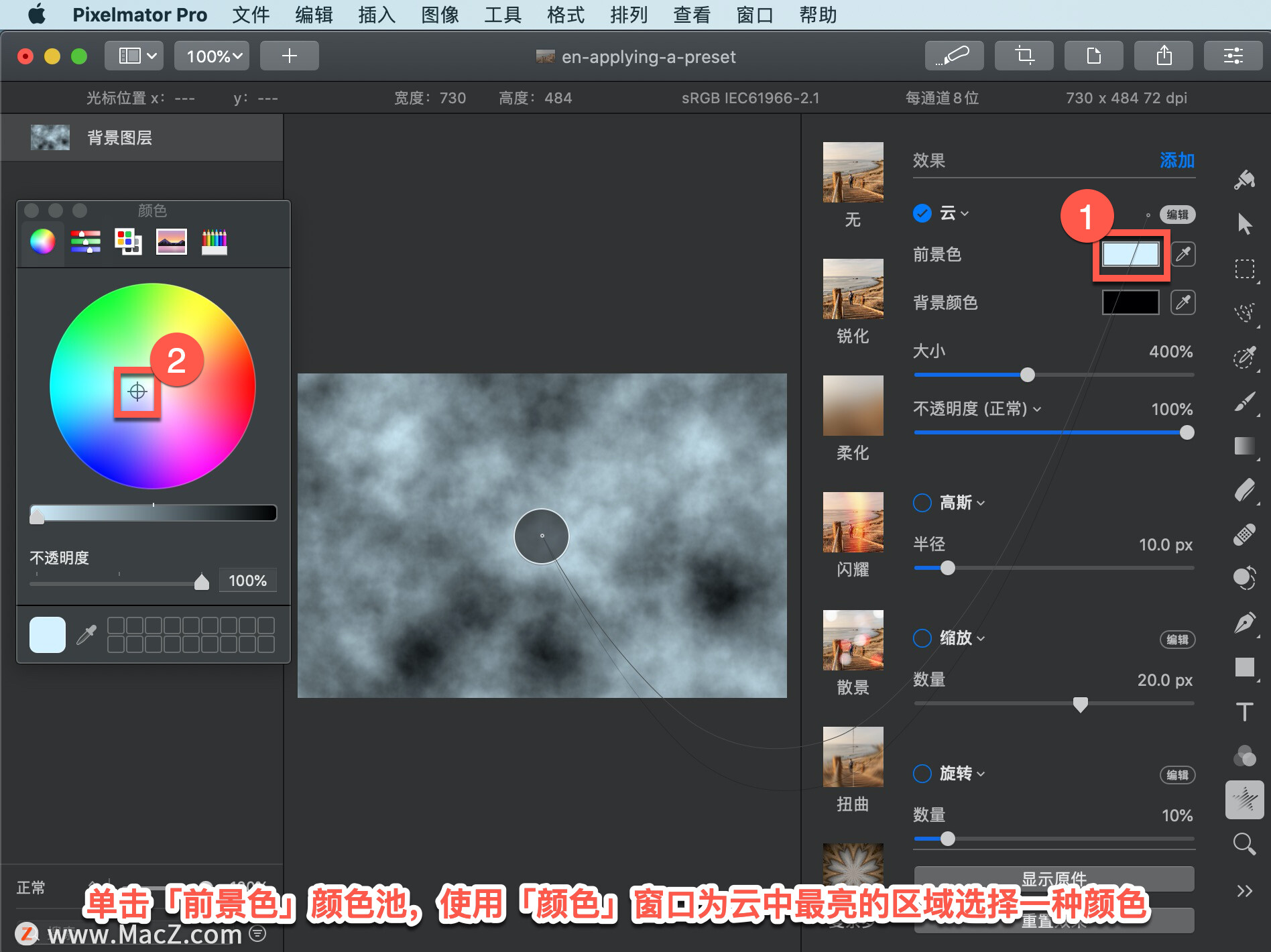
Task: Open the 图像 menu
Action: [x=440, y=15]
